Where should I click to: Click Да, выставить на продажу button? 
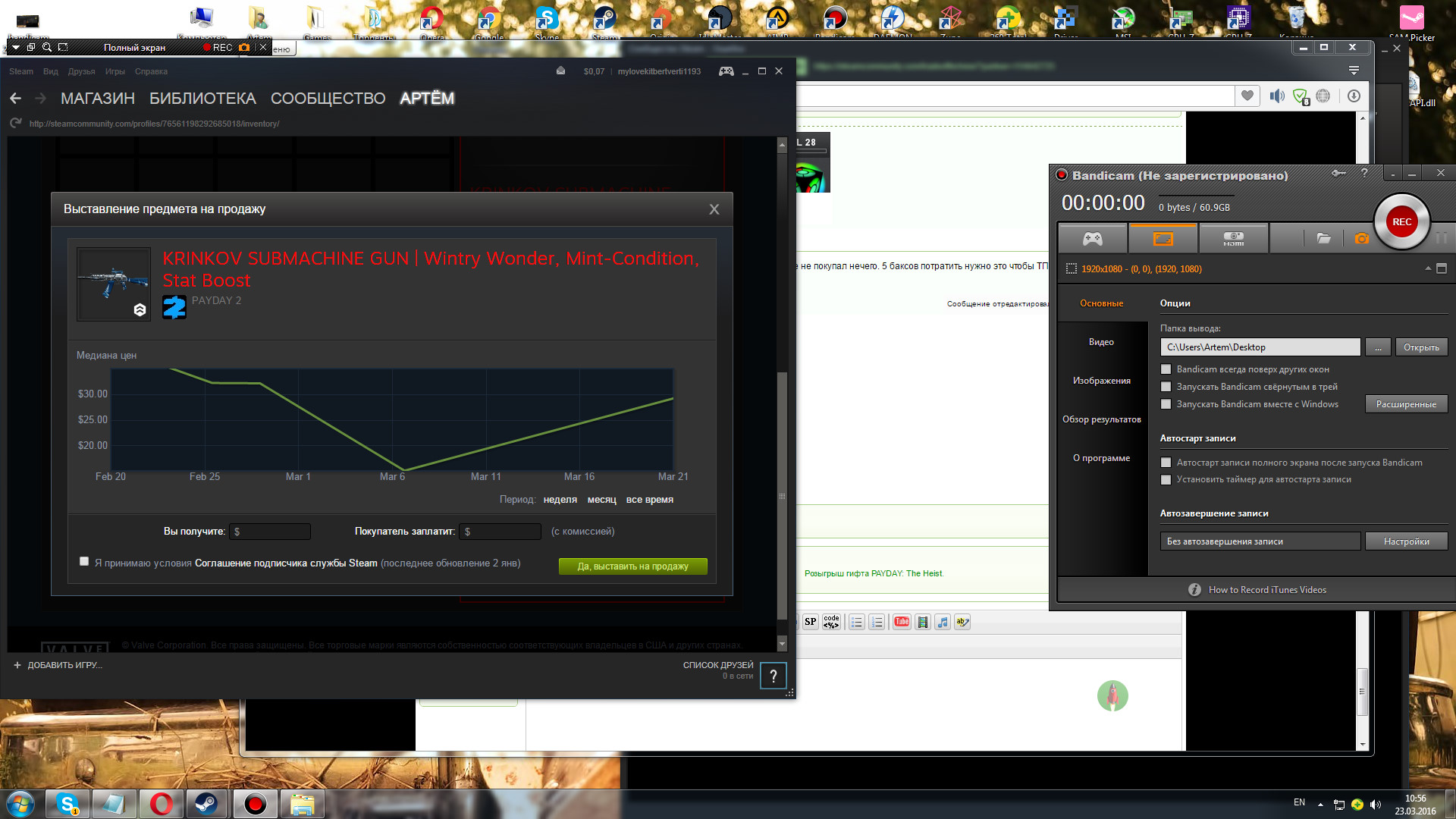click(x=633, y=566)
